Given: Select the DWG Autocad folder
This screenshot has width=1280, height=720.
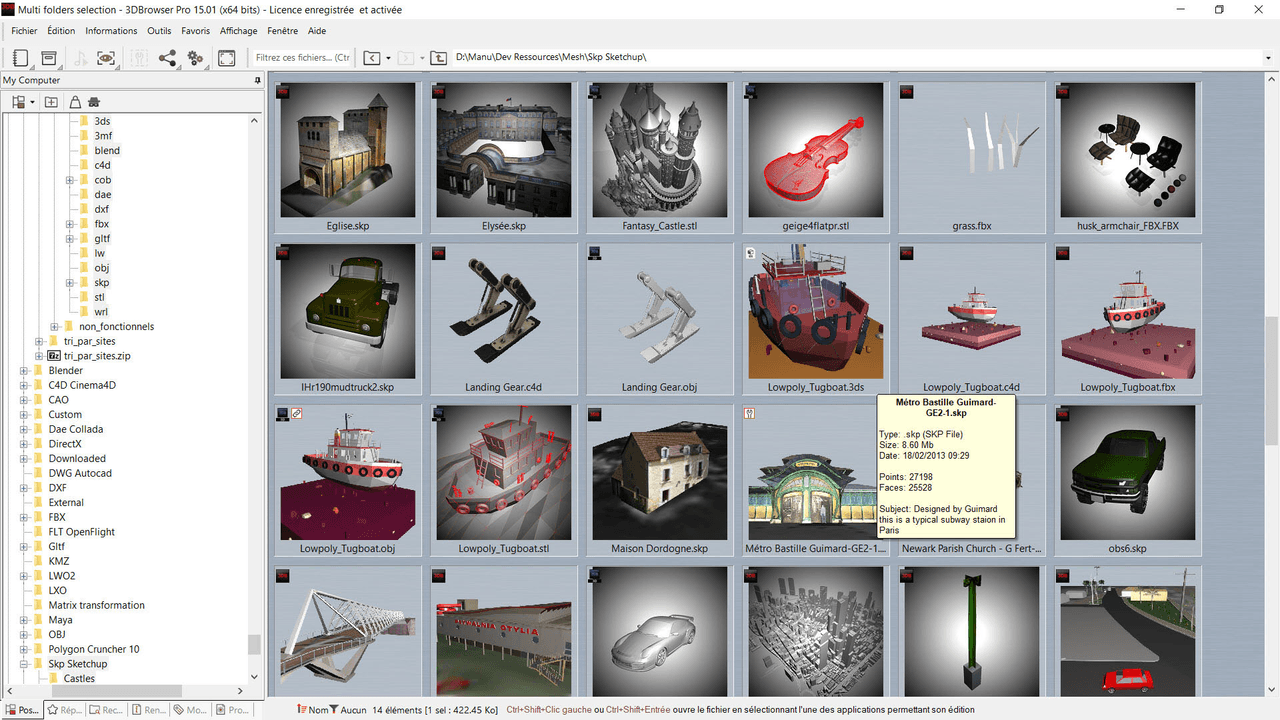Looking at the screenshot, I should 80,473.
